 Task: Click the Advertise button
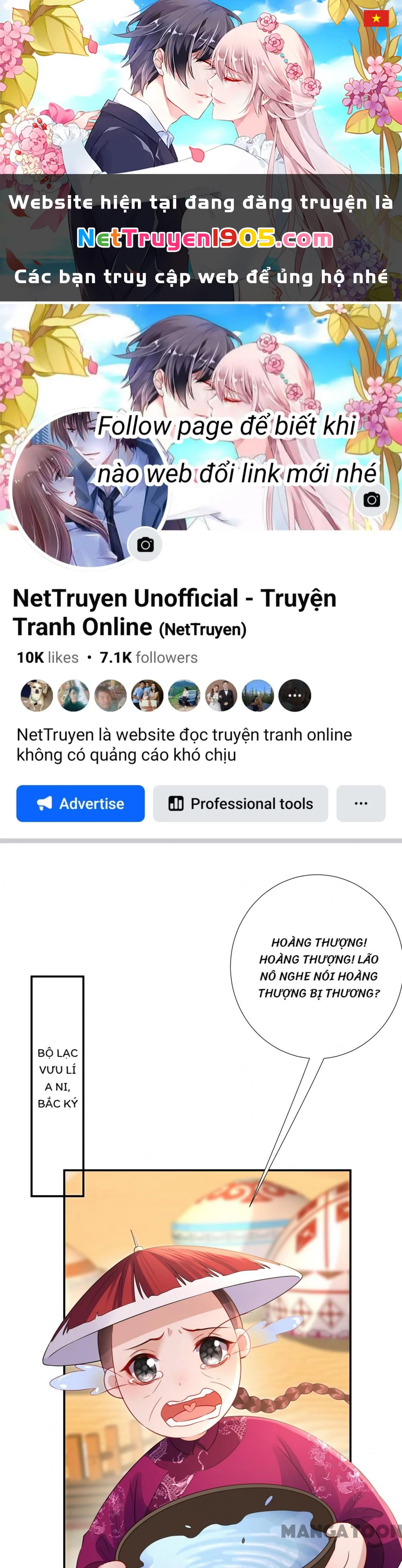pyautogui.click(x=80, y=803)
